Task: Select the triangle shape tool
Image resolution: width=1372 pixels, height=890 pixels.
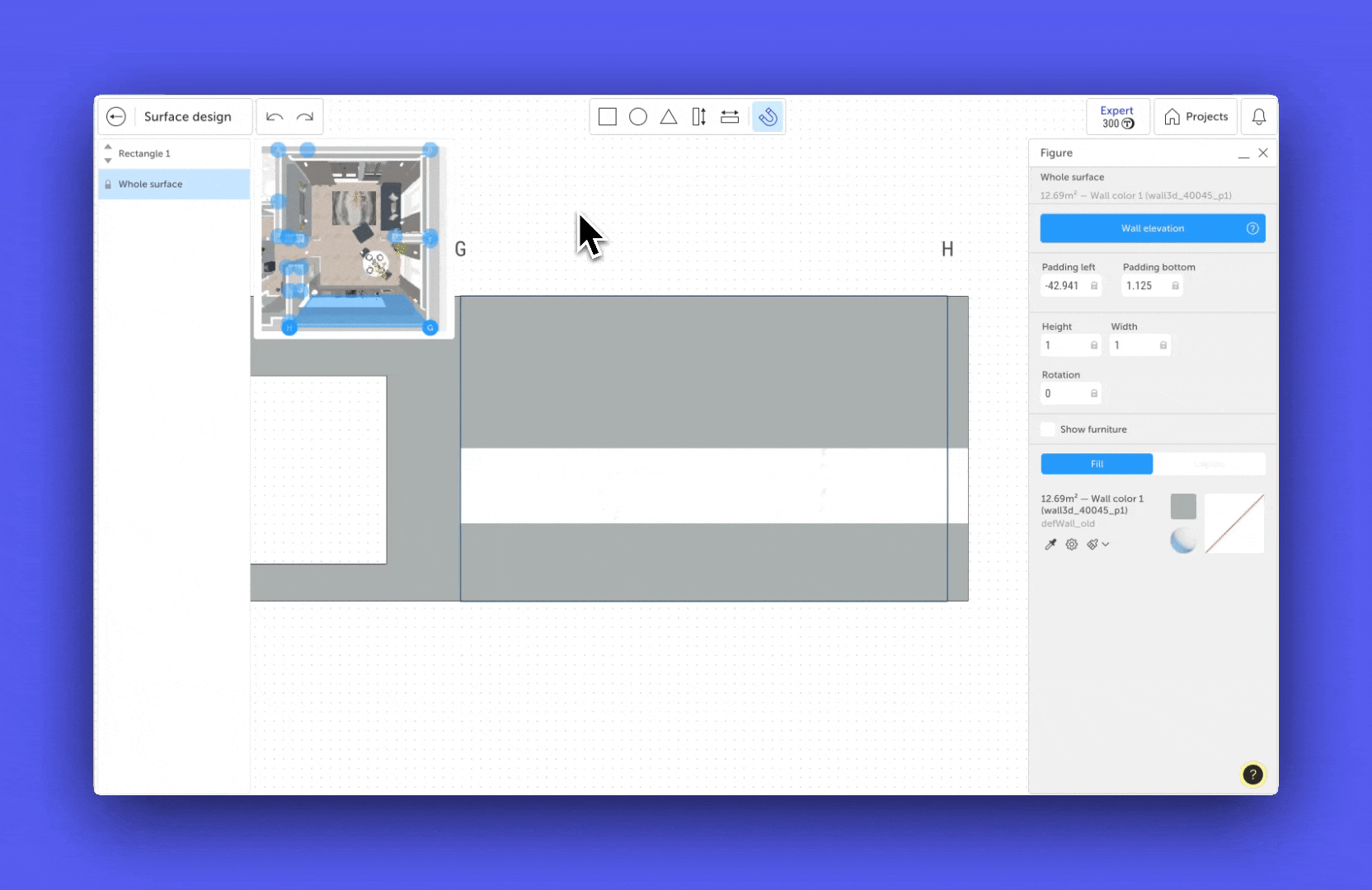Action: (x=669, y=117)
